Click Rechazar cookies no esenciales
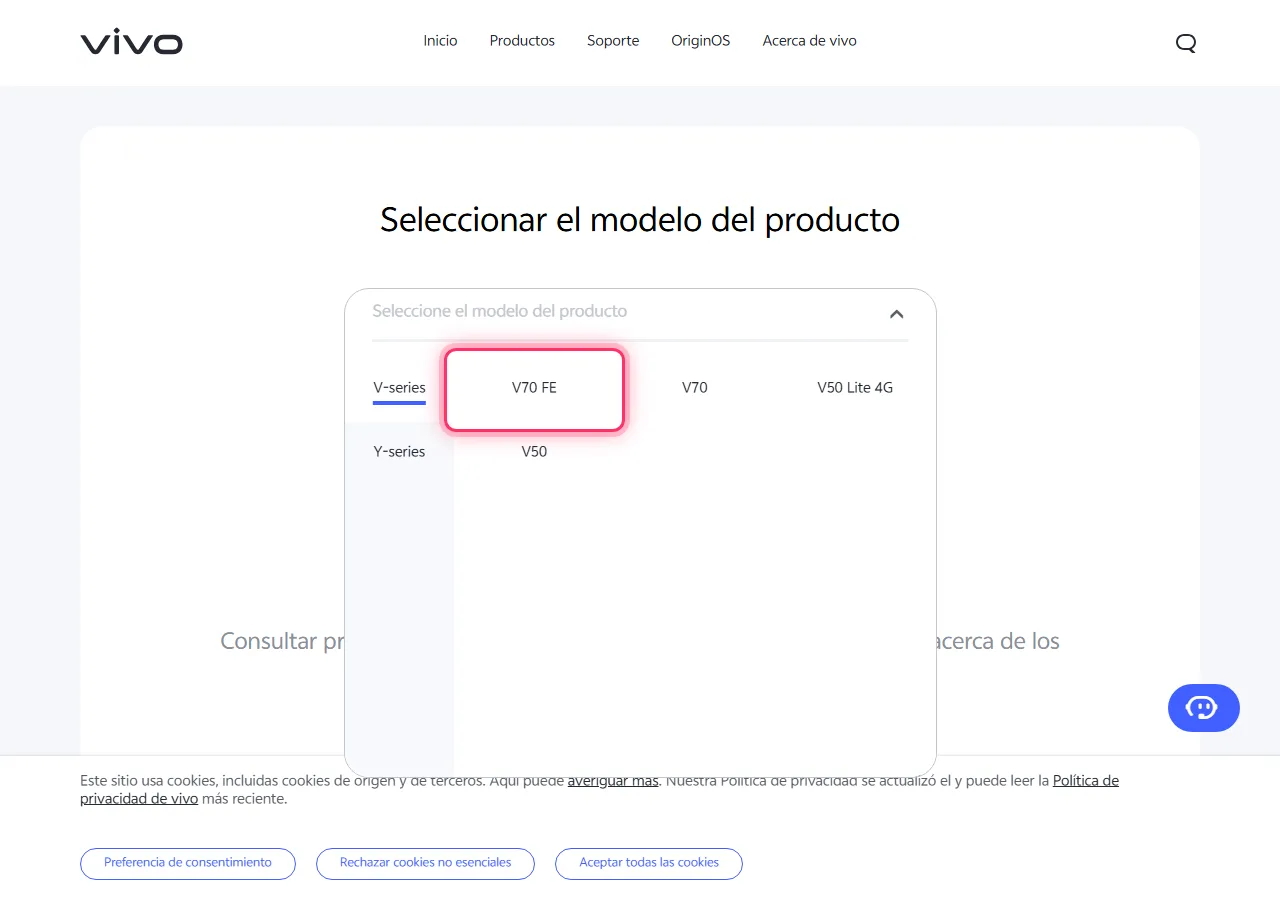The height and width of the screenshot is (900, 1280). pos(425,863)
